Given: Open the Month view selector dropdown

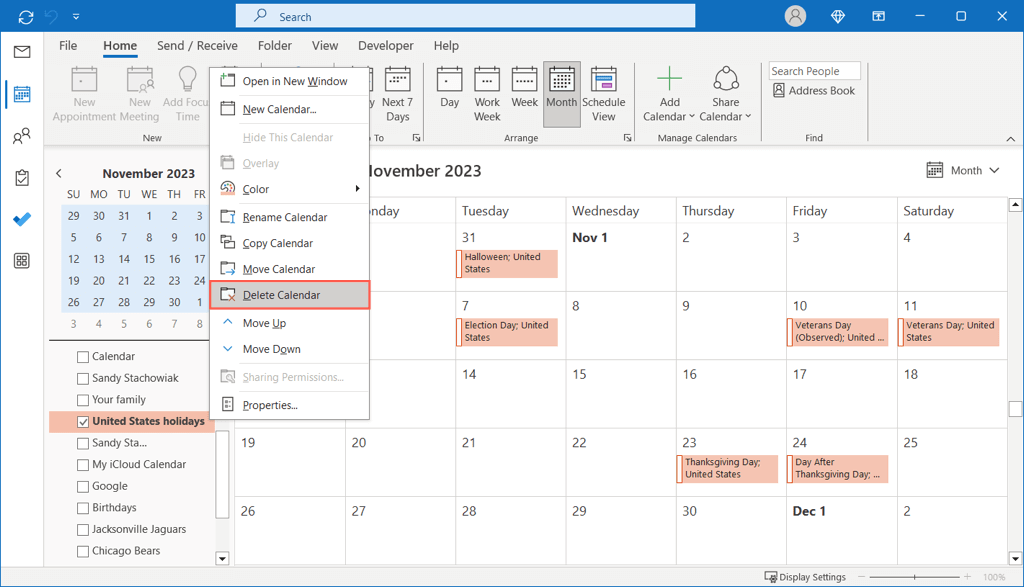Looking at the screenshot, I should click(963, 170).
